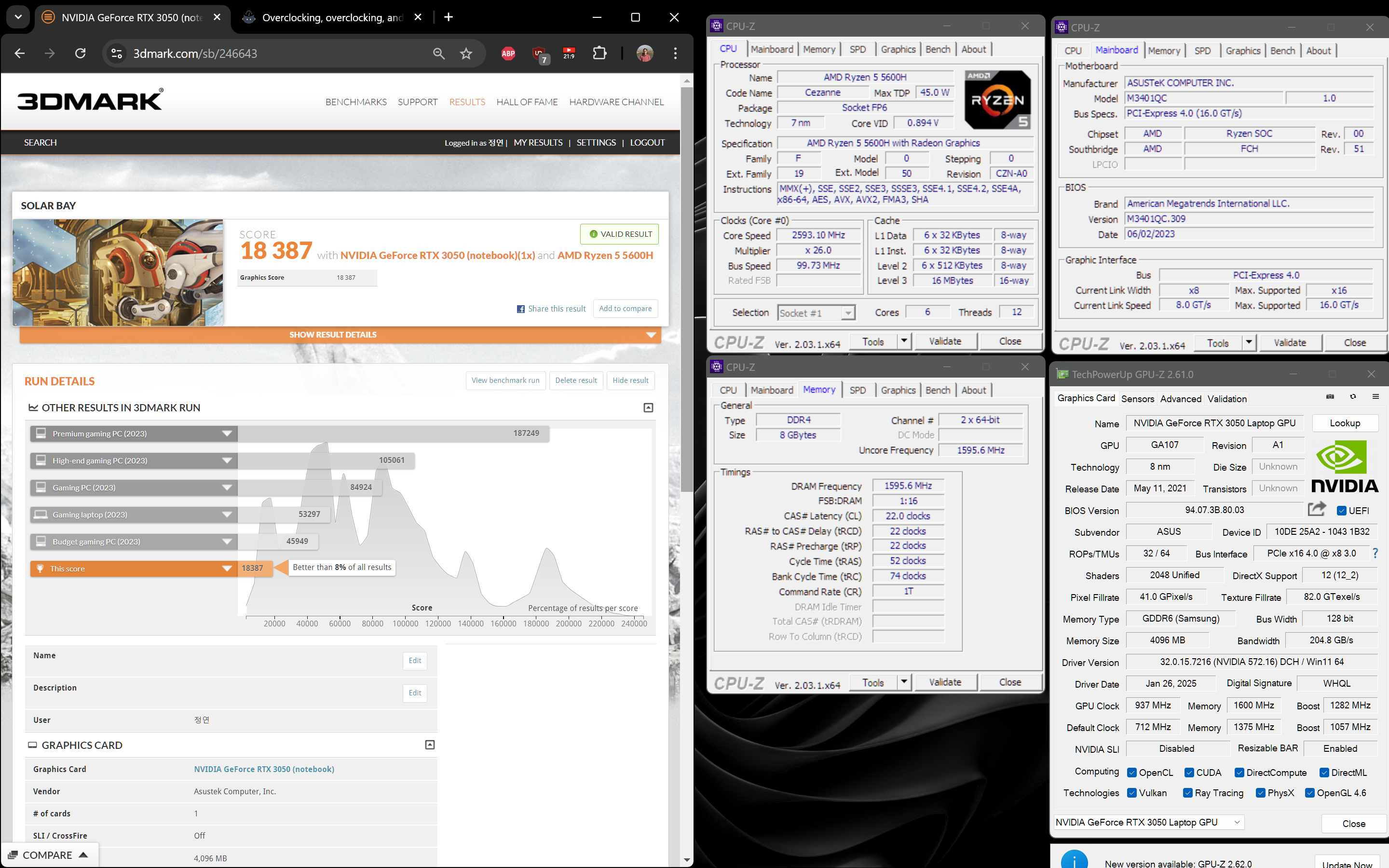The image size is (1389, 868).
Task: Toggle the DirectCompute checkbox
Action: point(1239,772)
